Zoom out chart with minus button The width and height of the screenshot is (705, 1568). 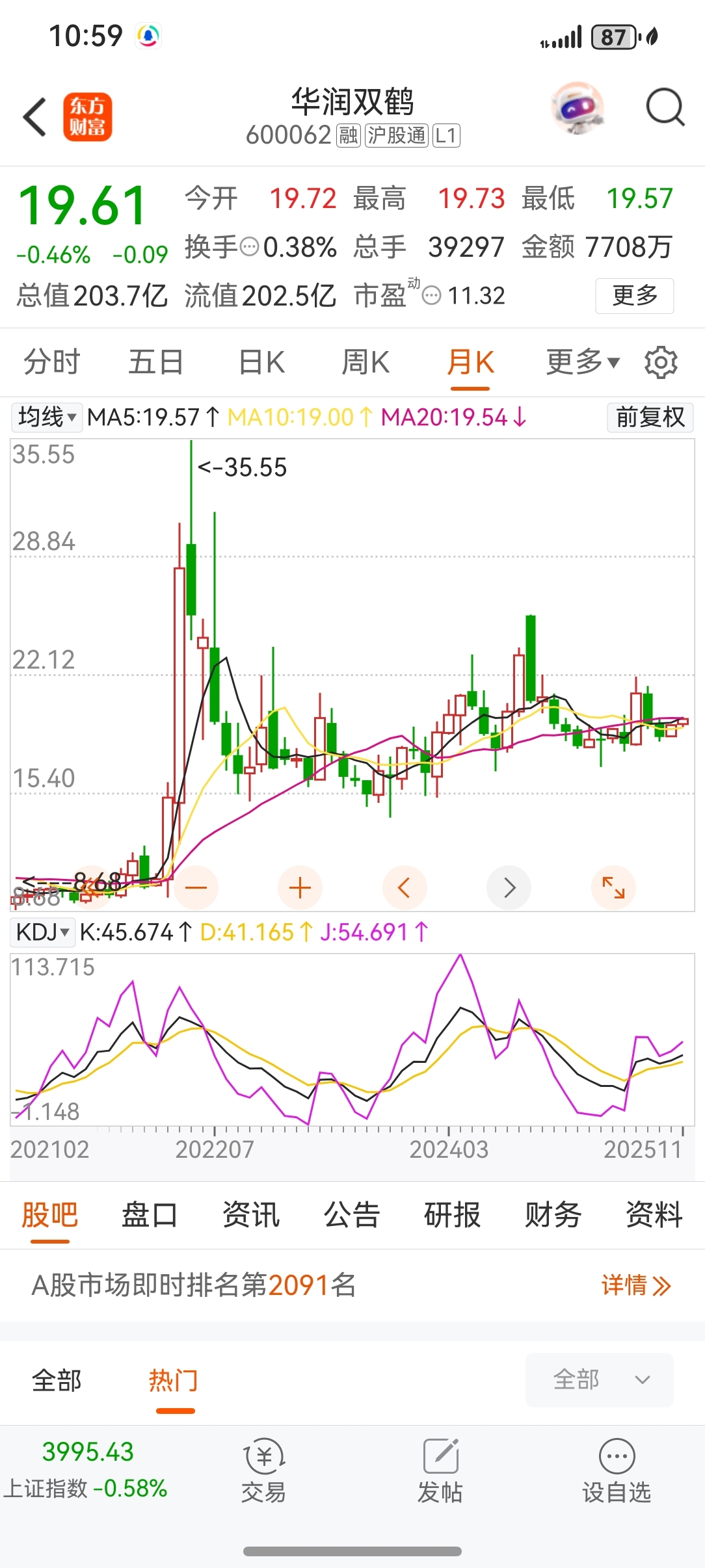click(x=196, y=887)
